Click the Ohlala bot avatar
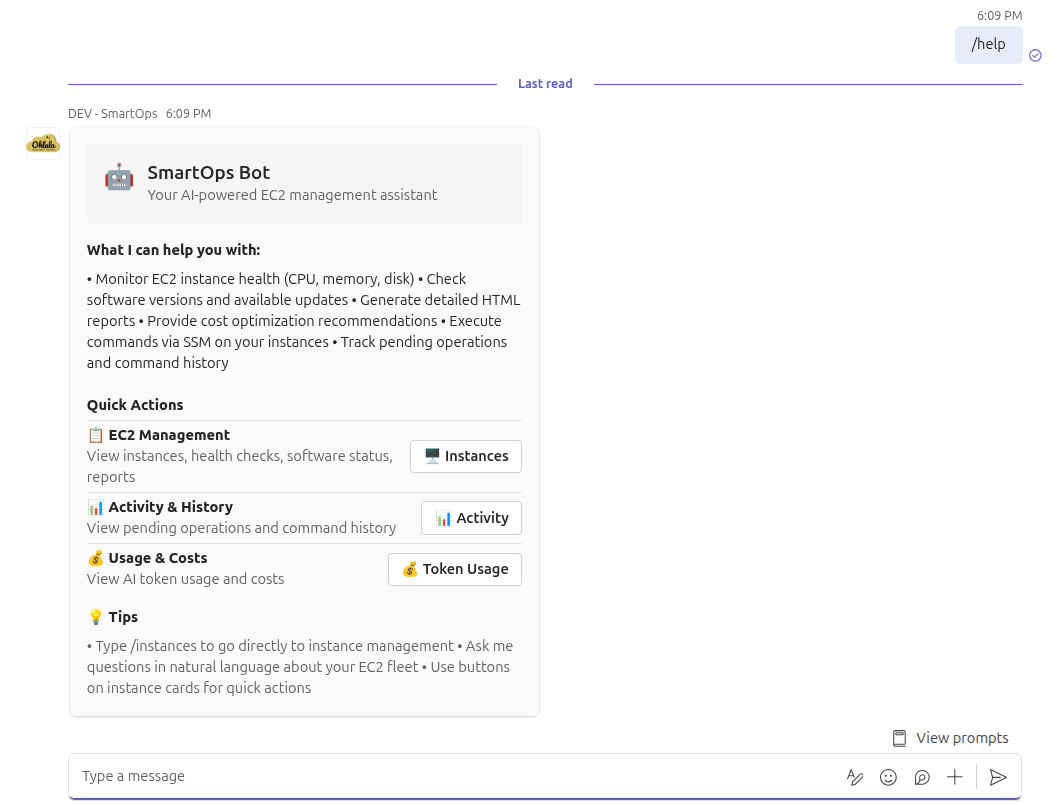1060x805 pixels. pyautogui.click(x=42, y=142)
